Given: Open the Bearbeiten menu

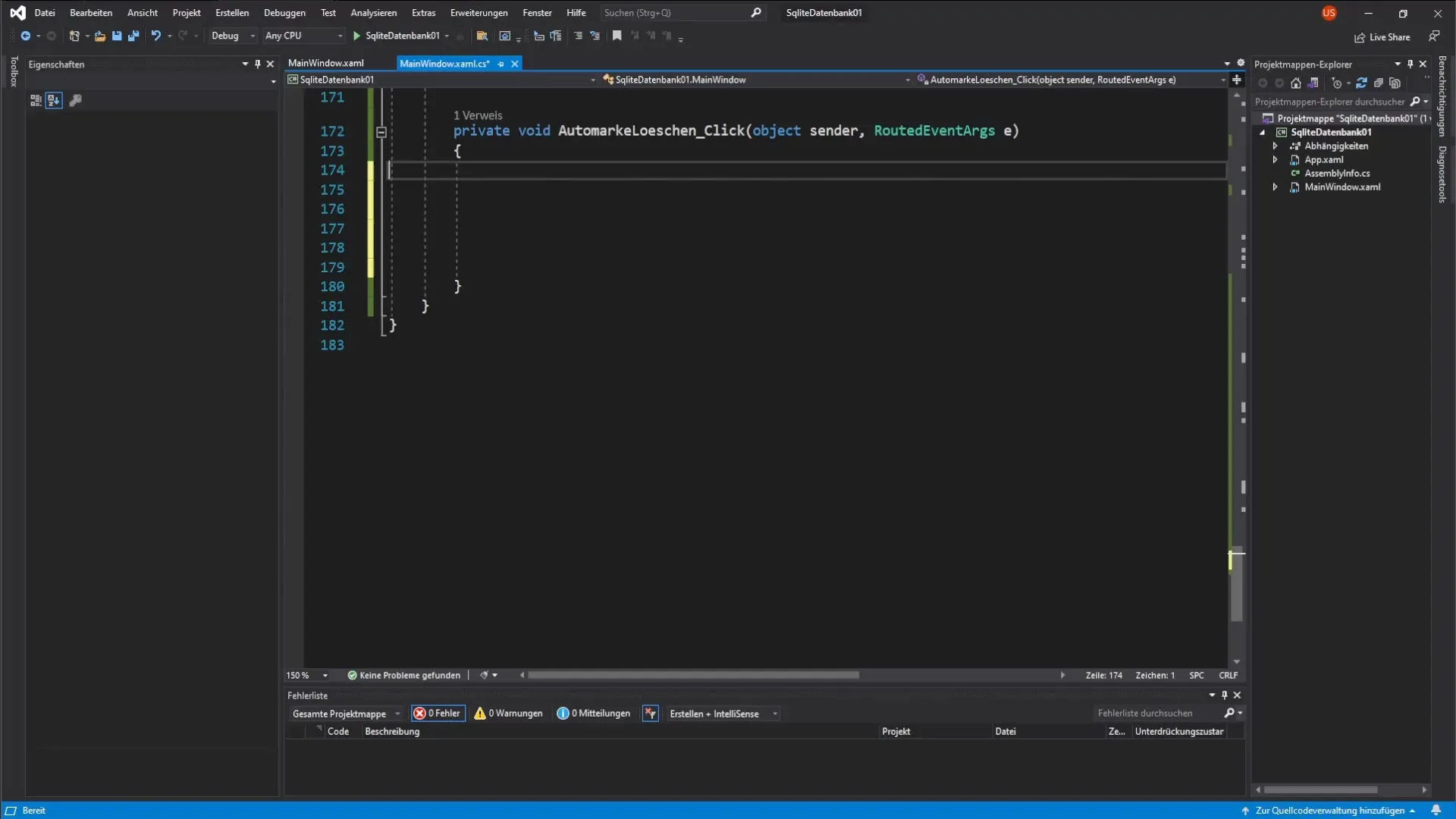Looking at the screenshot, I should point(91,13).
